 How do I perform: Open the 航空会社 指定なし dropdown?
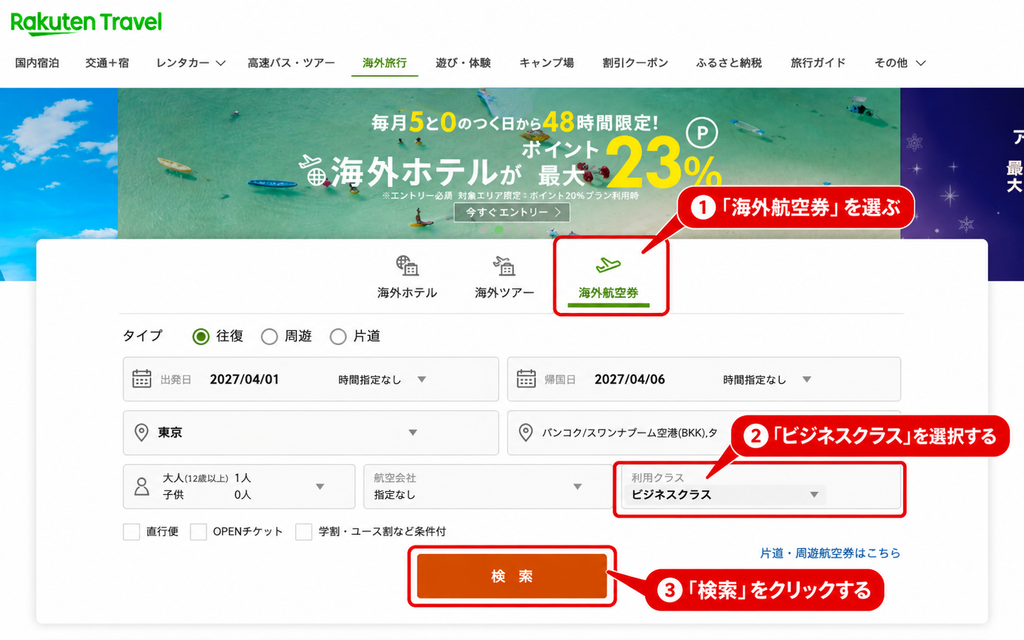coord(487,487)
